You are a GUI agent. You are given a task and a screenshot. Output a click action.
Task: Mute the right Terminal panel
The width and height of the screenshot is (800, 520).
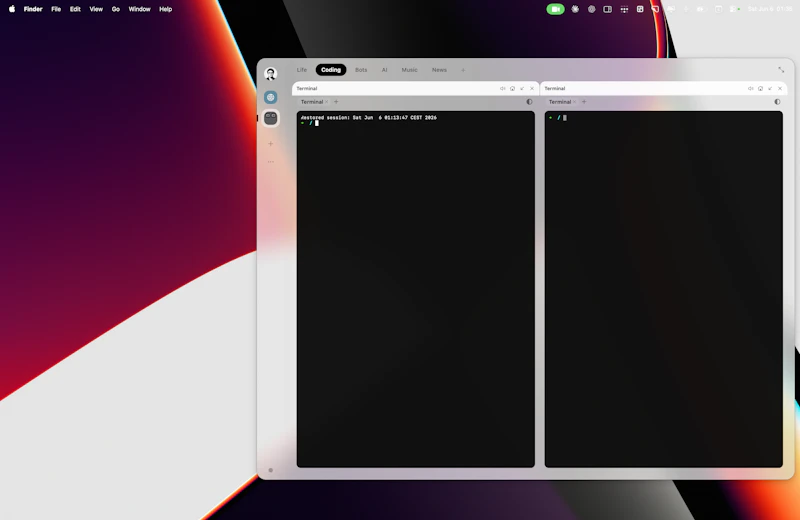pyautogui.click(x=751, y=88)
